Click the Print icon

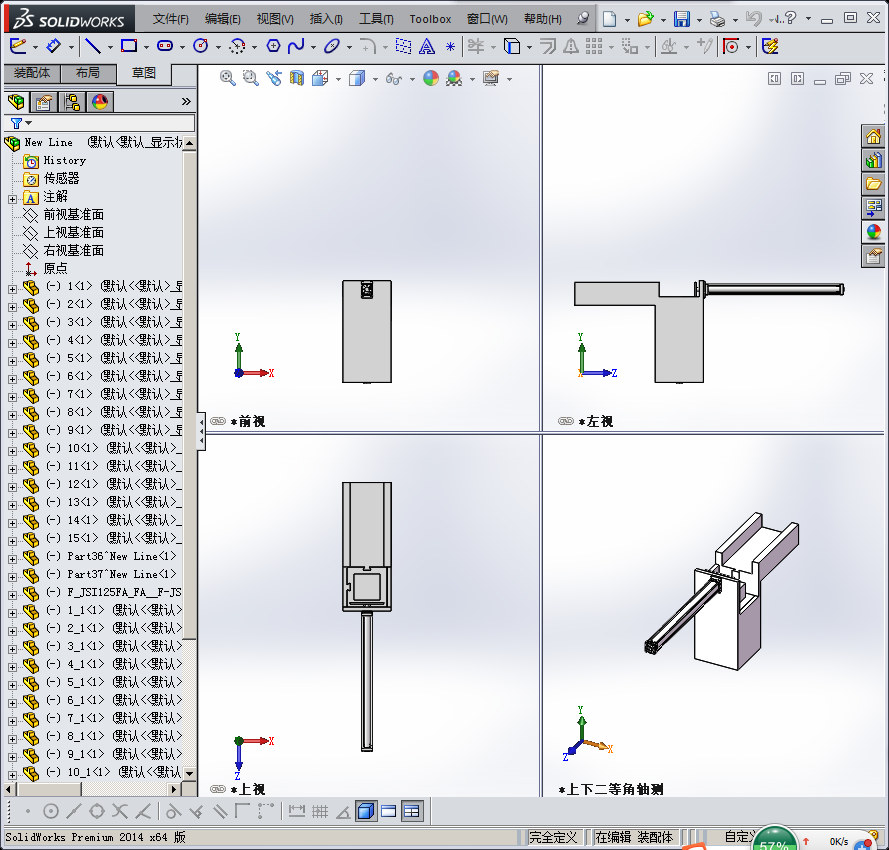click(717, 19)
